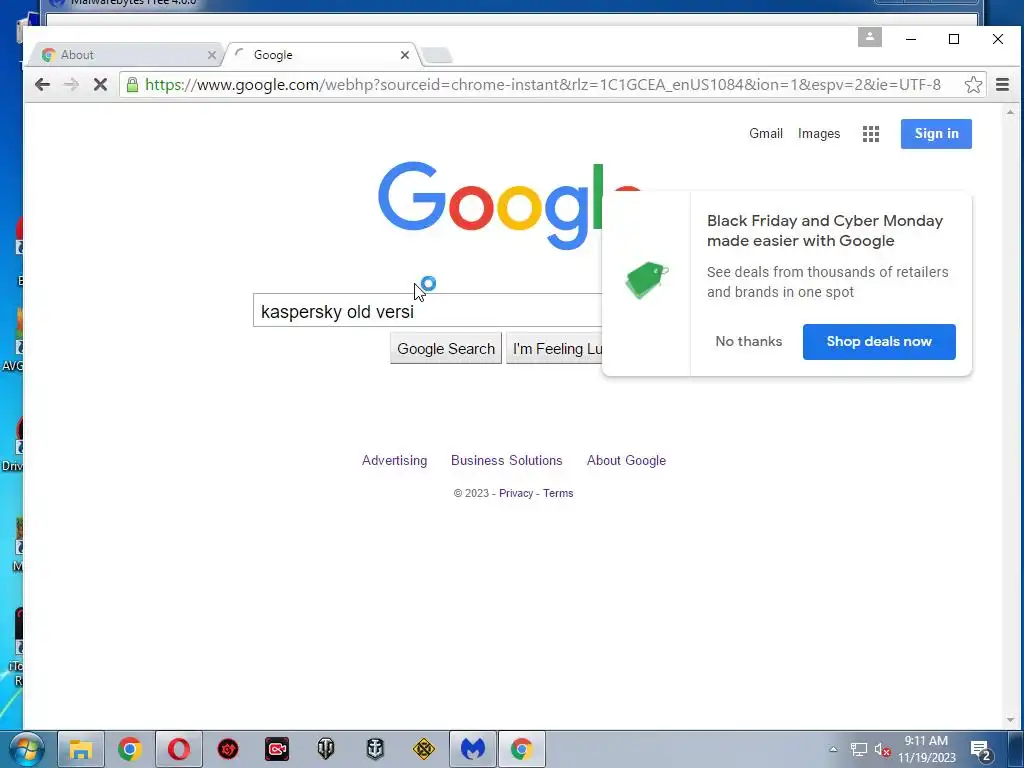Open the Advertising link
Image resolution: width=1024 pixels, height=768 pixels.
(394, 460)
